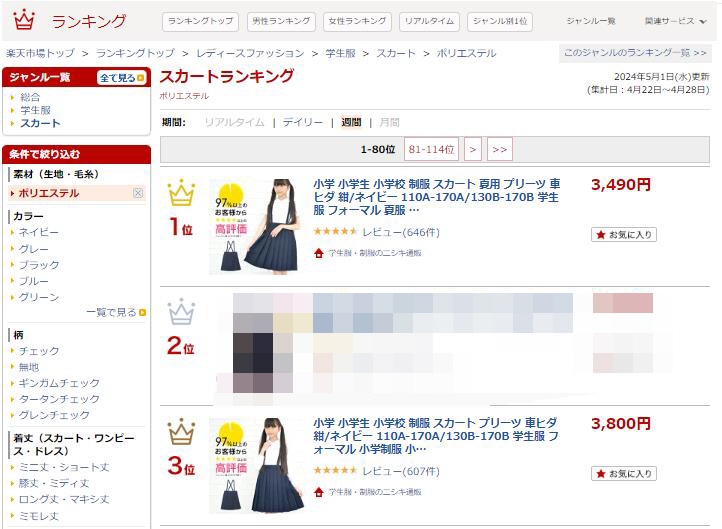Remove the ポリエステル filter with the X icon
Image resolution: width=722 pixels, height=529 pixels.
138,193
